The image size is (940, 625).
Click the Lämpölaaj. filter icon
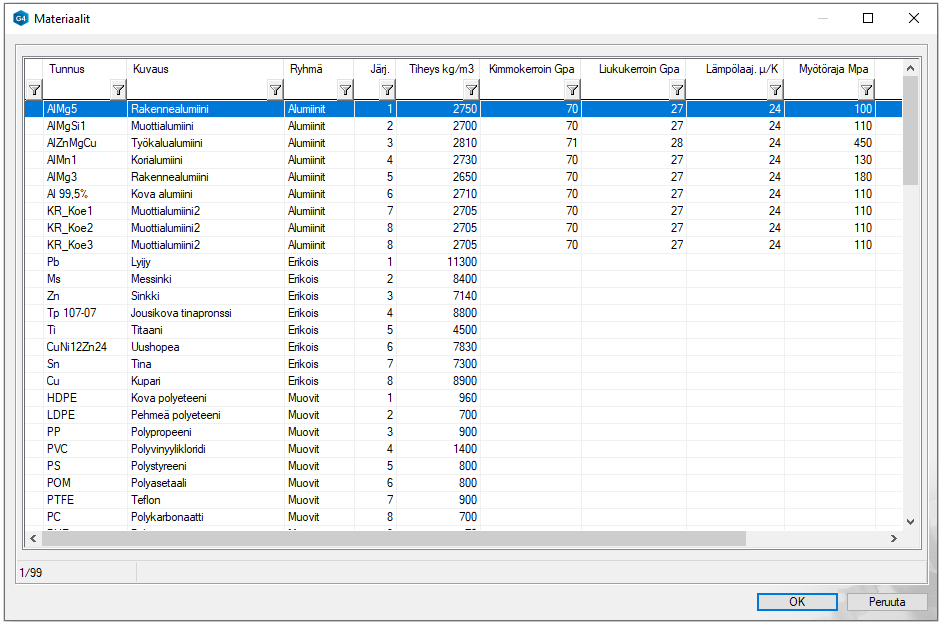click(775, 90)
